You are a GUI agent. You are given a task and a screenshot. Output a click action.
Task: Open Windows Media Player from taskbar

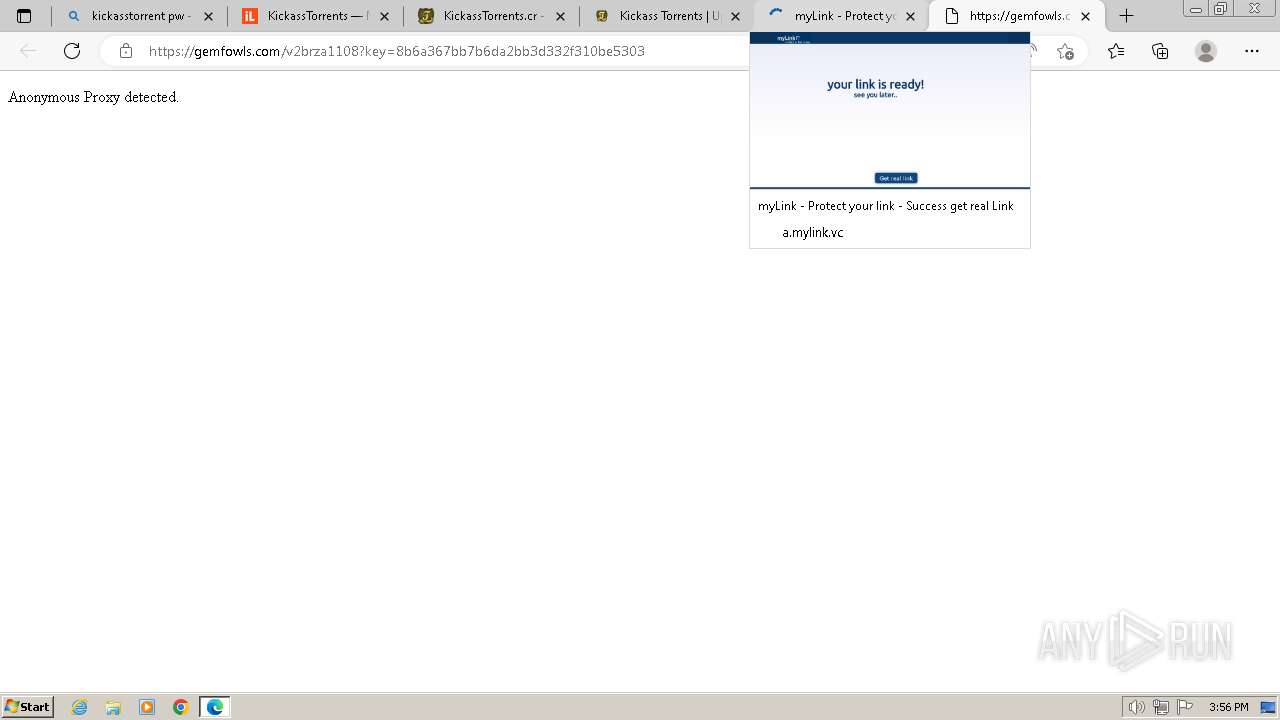(147, 707)
